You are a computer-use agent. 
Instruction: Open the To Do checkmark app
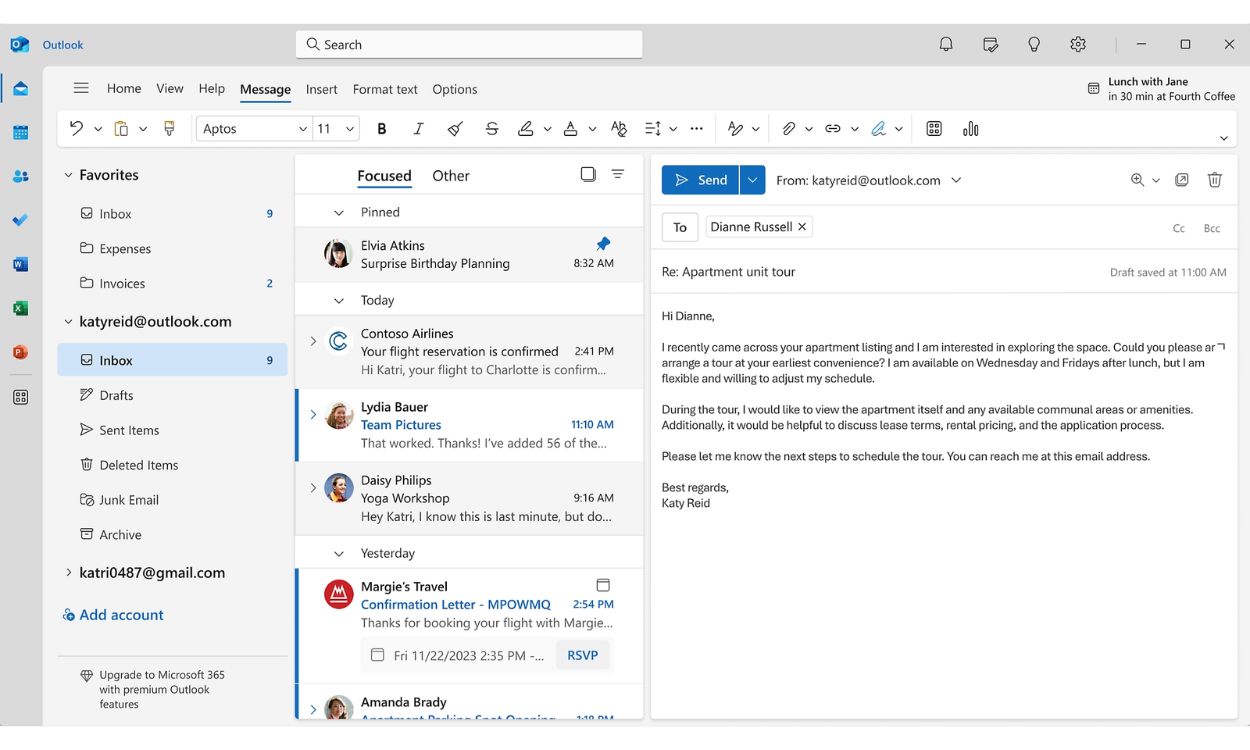tap(20, 220)
